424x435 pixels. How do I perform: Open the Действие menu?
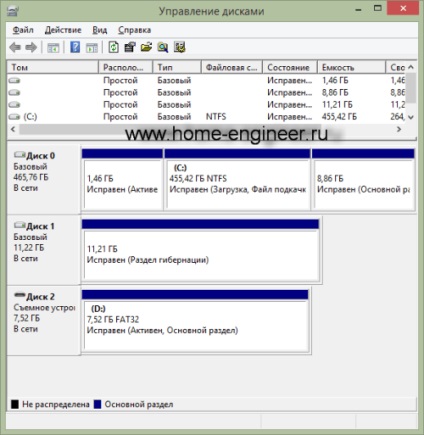63,30
